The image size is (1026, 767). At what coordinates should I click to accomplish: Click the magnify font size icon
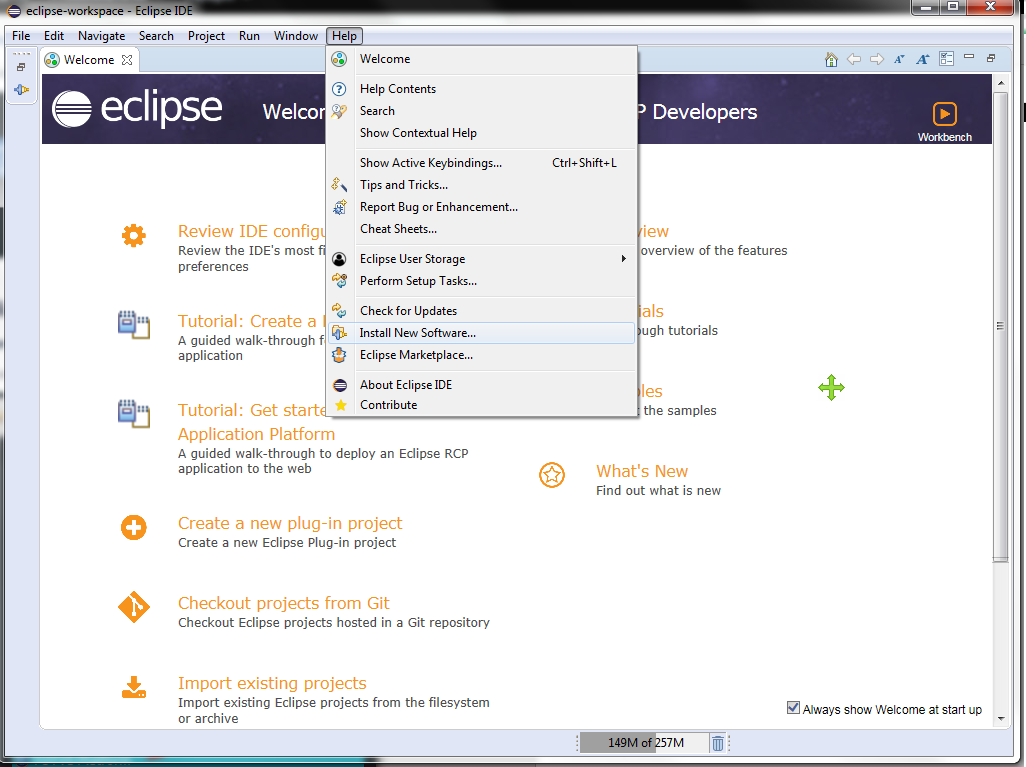pyautogui.click(x=923, y=60)
